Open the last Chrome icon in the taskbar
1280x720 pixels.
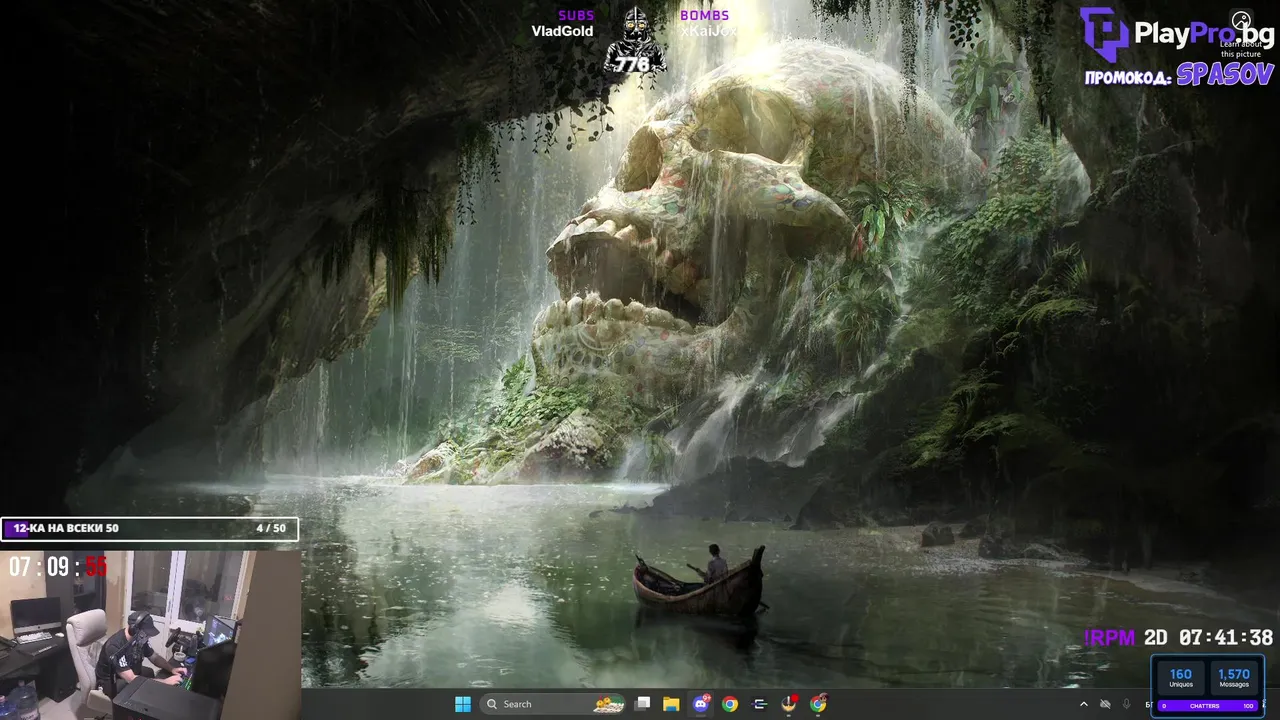click(x=819, y=704)
